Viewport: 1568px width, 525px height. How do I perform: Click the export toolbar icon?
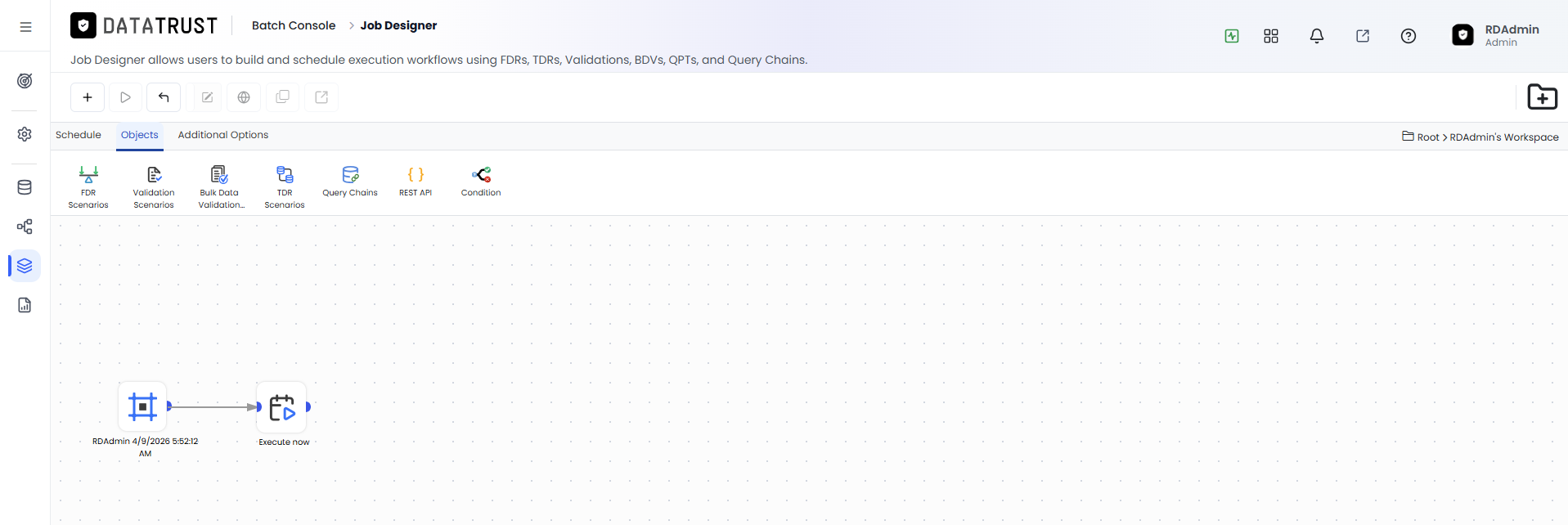click(x=321, y=97)
